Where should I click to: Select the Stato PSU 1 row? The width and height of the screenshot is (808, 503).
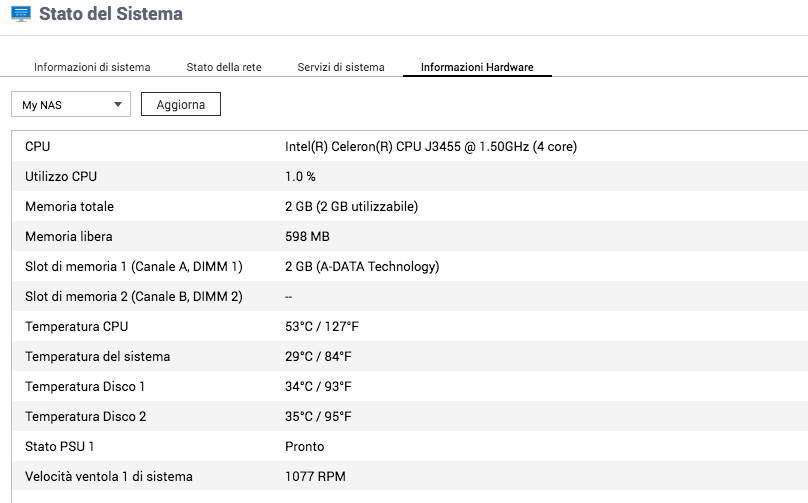409,446
